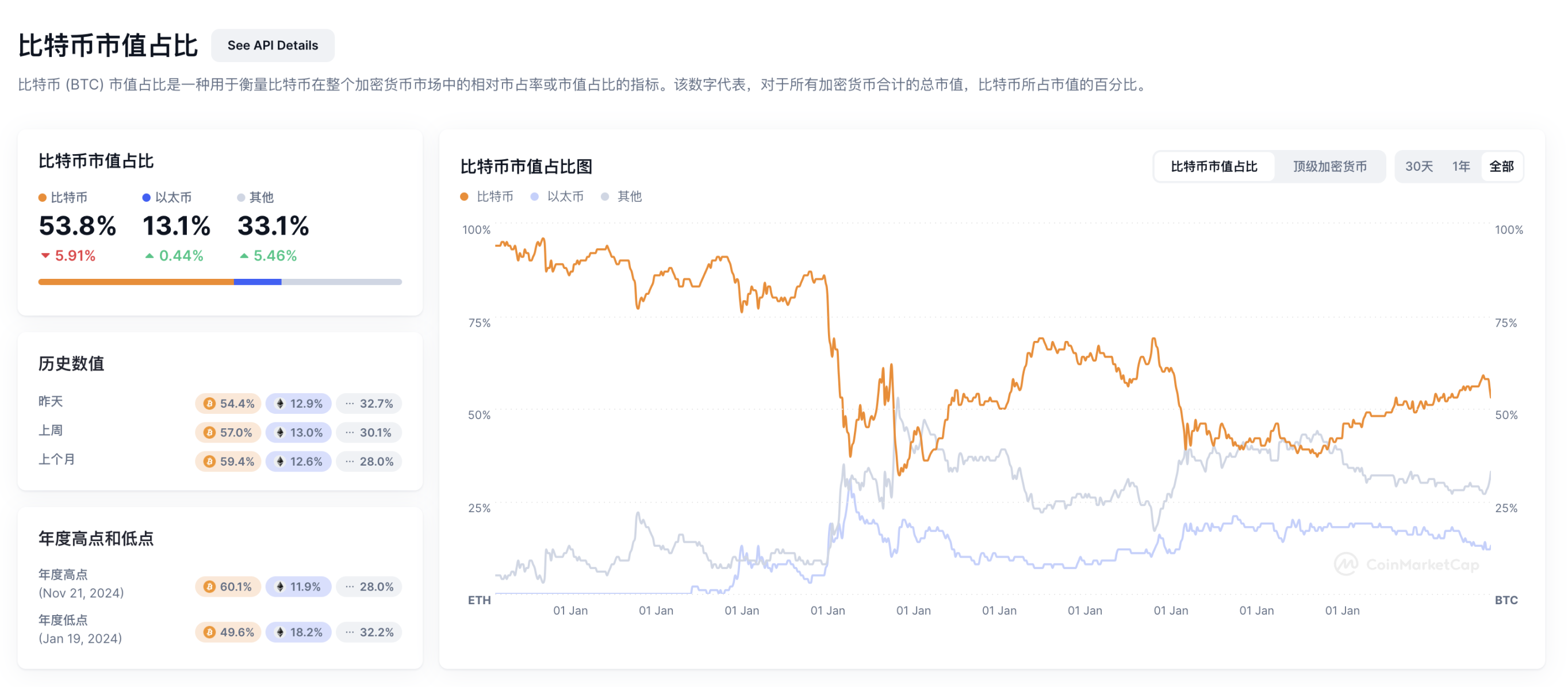
Task: Switch to the 顶级加密货币 tab
Action: [x=1331, y=166]
